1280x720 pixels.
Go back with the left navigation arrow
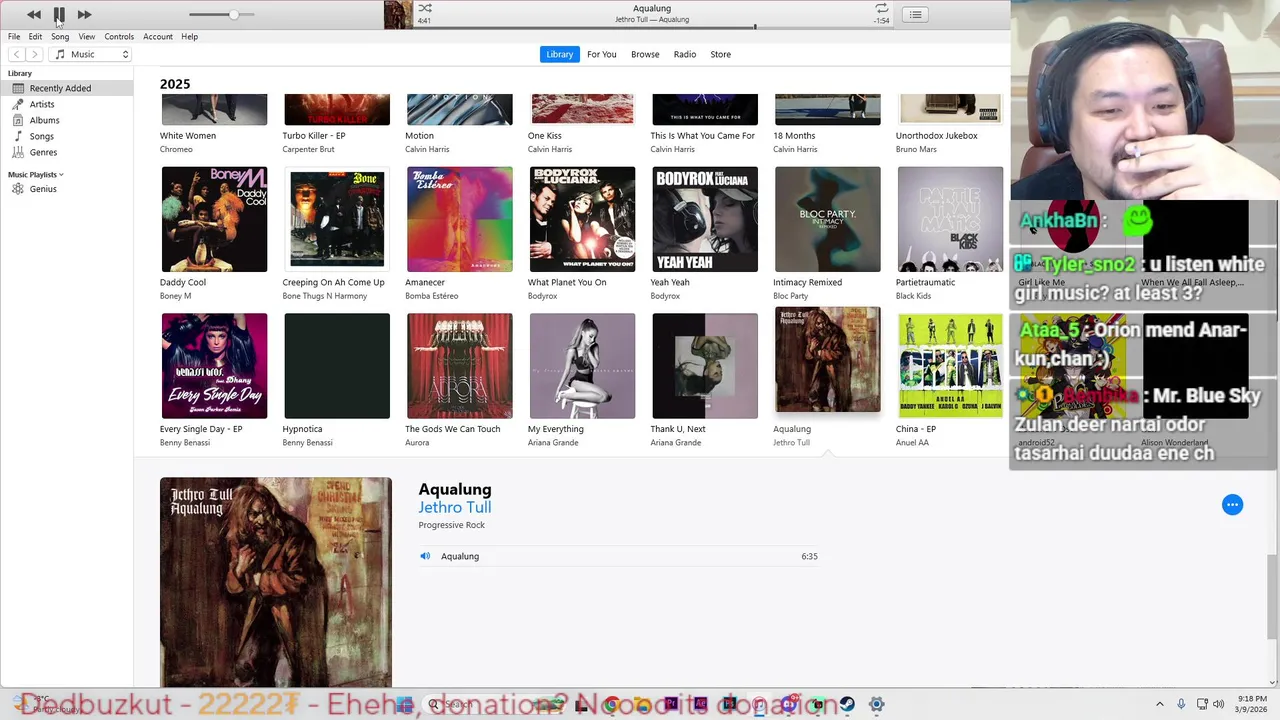click(17, 54)
